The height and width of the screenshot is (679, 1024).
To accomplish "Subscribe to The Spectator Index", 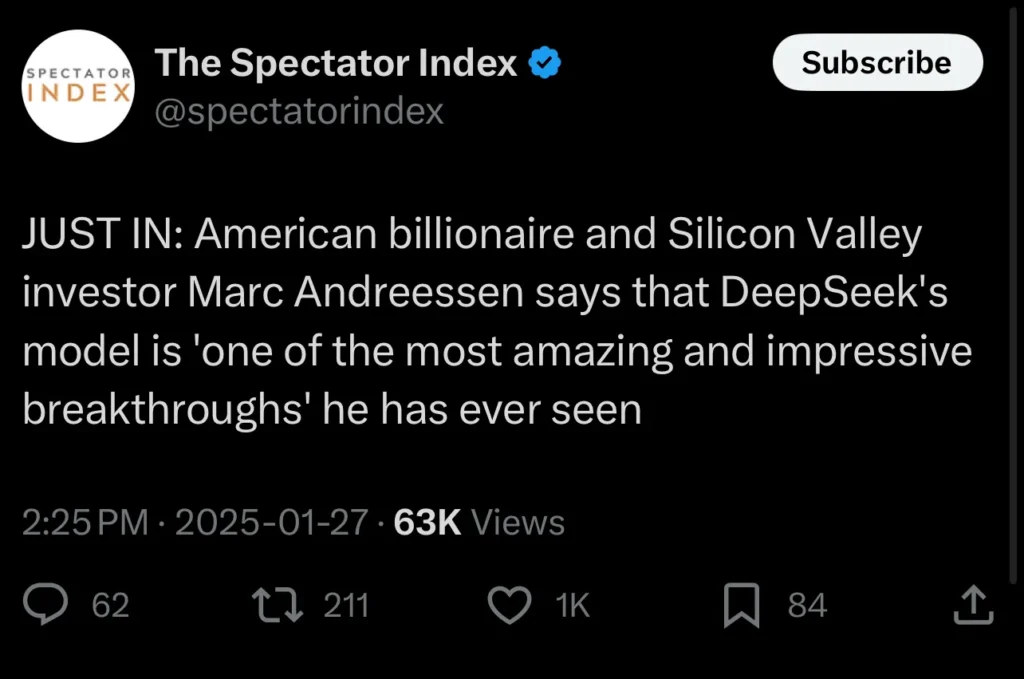I will coord(877,63).
